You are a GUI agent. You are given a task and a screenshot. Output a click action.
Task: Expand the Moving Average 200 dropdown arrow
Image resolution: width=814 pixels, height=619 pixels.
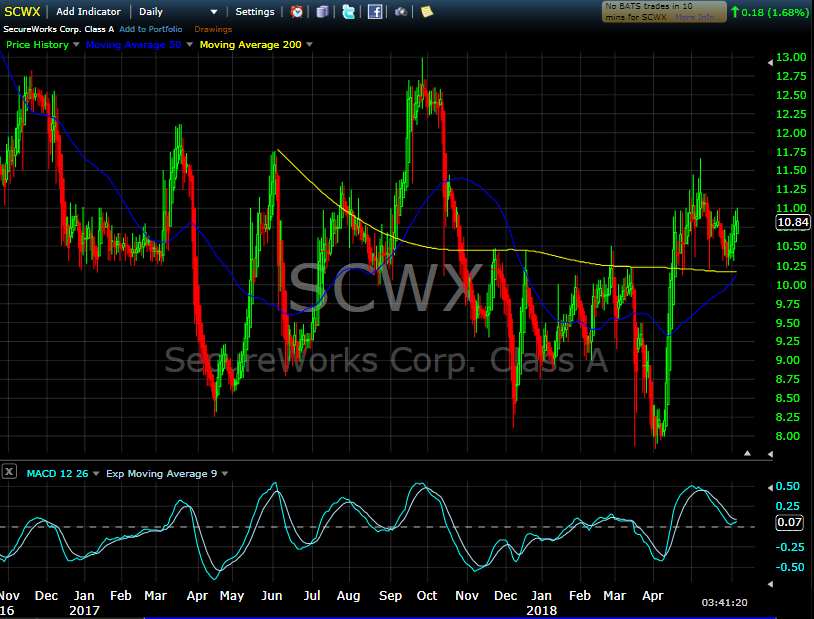pos(309,45)
